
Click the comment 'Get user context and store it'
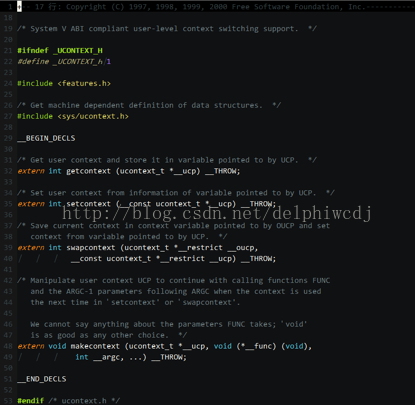pos(167,160)
